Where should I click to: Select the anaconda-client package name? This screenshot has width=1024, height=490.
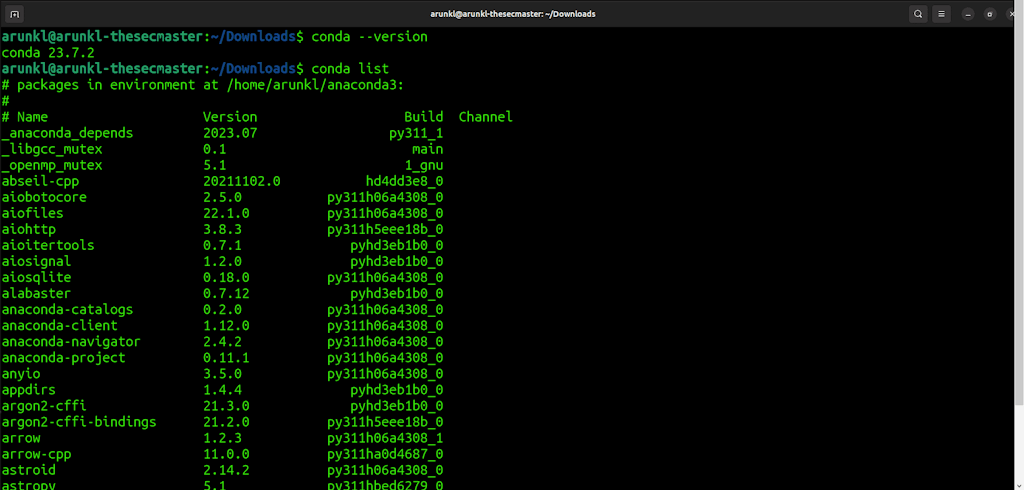pos(59,325)
